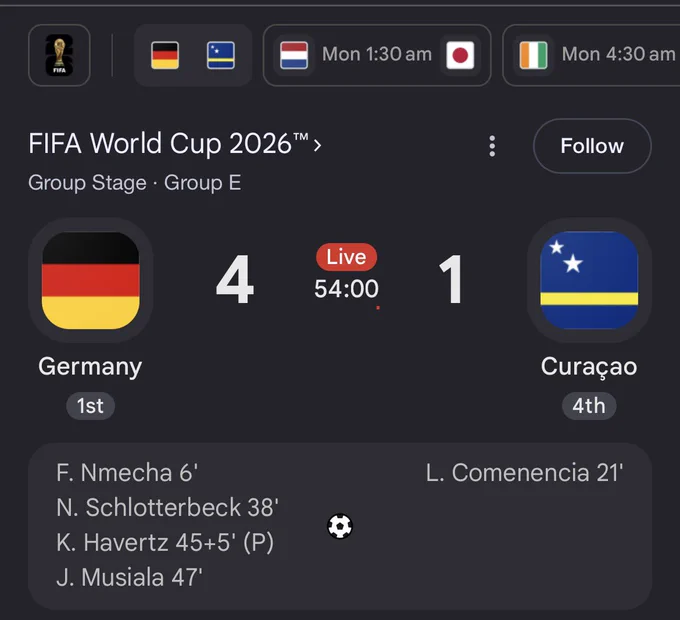Open Germany's 1st standing badge
The width and height of the screenshot is (680, 620).
[90, 406]
